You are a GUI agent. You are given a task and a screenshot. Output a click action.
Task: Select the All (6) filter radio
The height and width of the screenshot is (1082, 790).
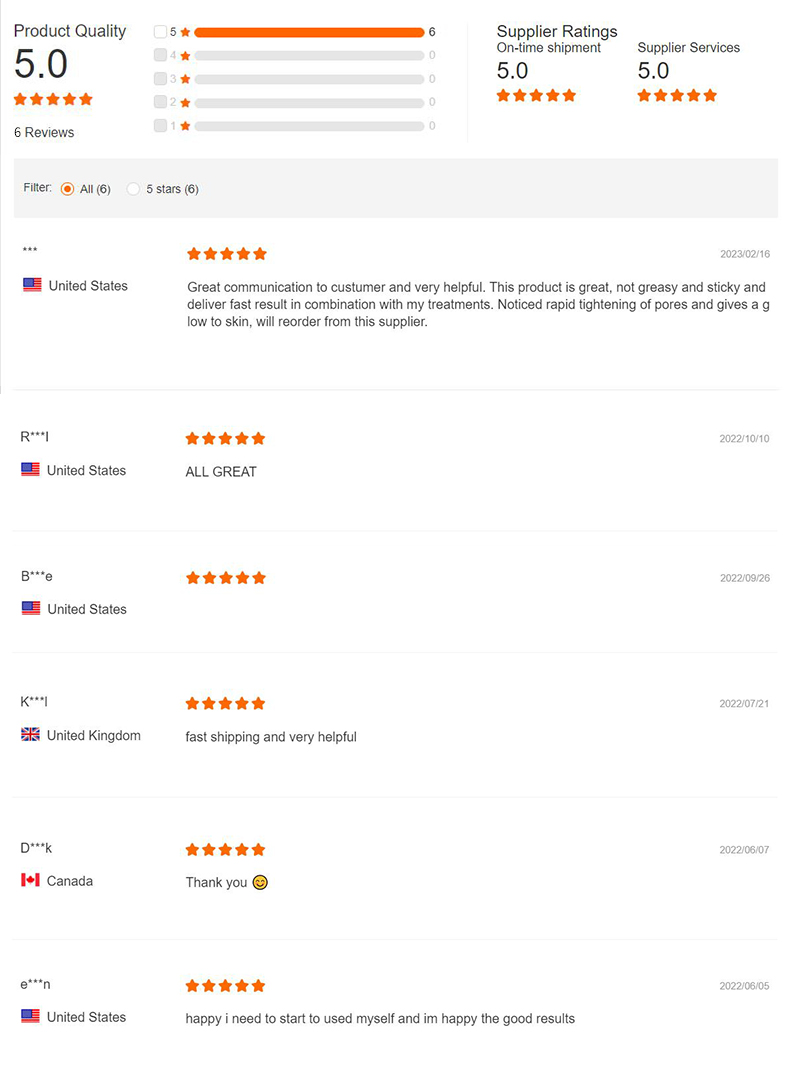point(67,189)
